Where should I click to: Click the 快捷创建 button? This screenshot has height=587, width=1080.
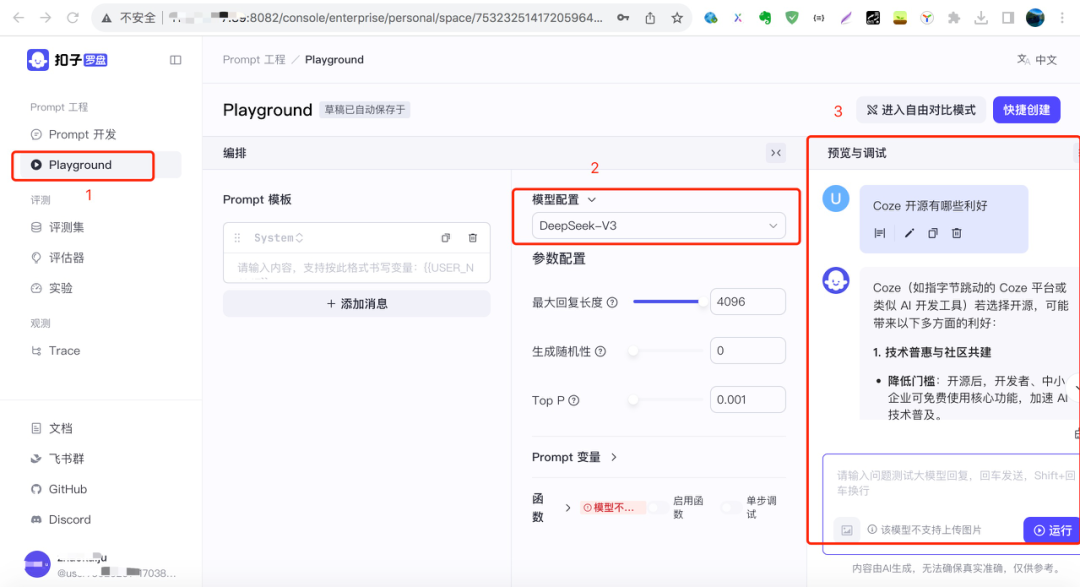point(1026,110)
